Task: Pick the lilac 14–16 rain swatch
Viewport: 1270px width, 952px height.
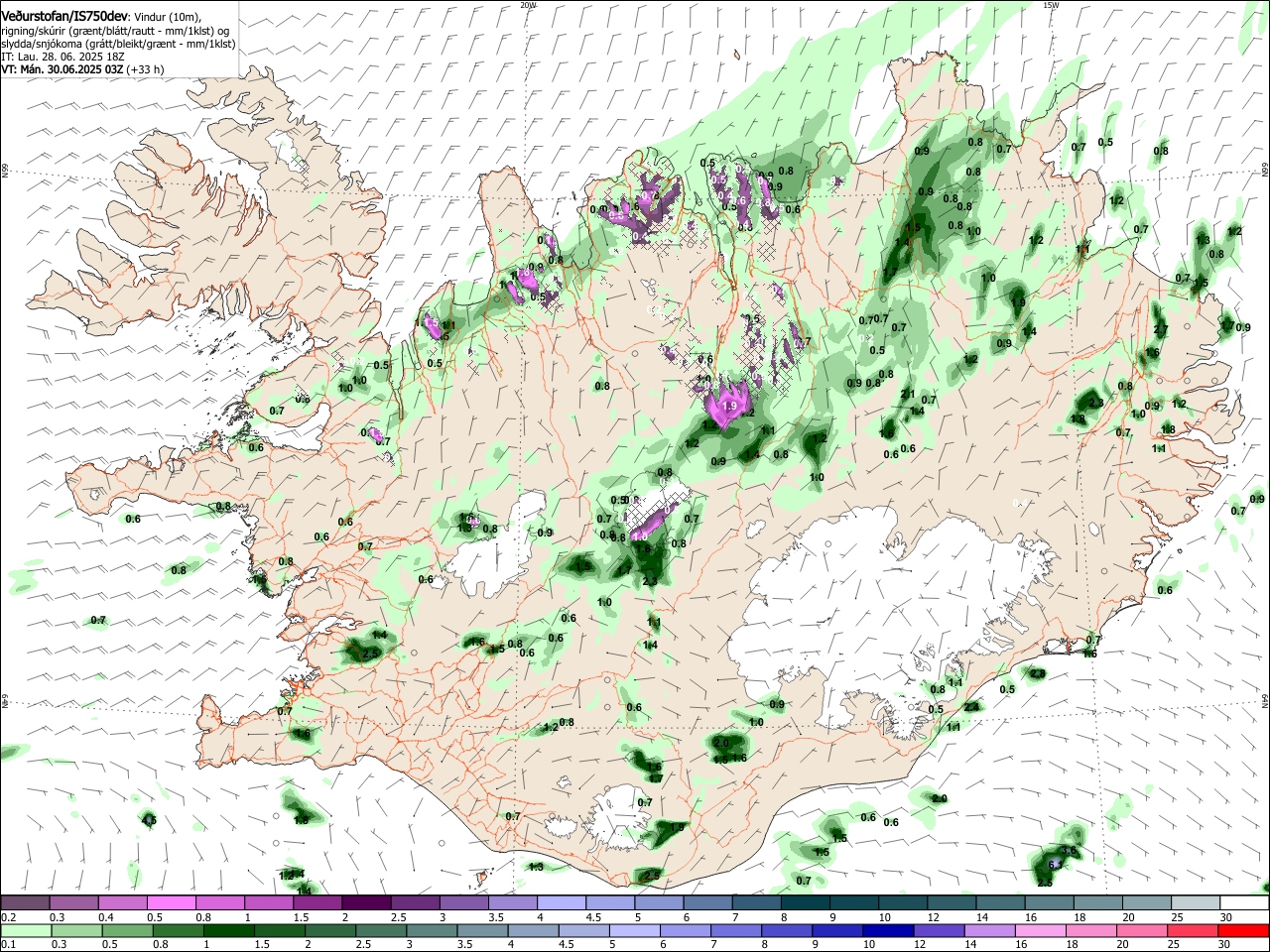Action: click(x=988, y=931)
